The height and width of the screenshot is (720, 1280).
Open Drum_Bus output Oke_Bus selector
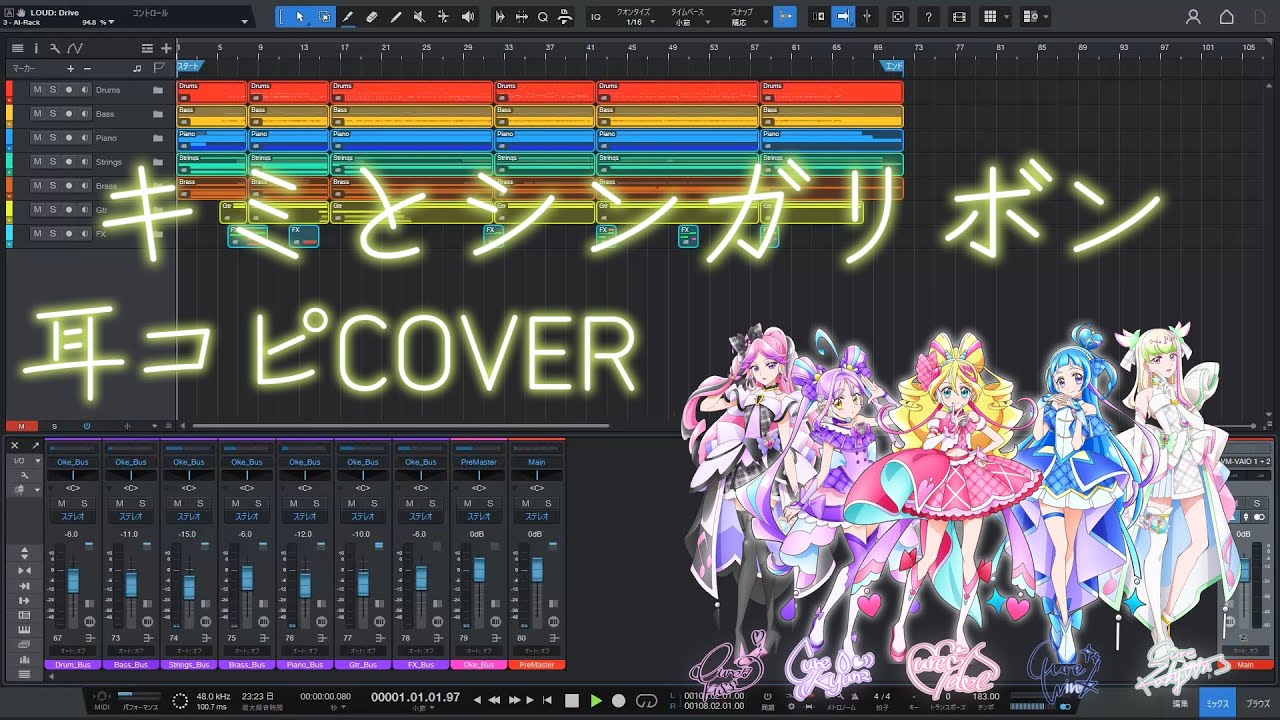(x=73, y=462)
